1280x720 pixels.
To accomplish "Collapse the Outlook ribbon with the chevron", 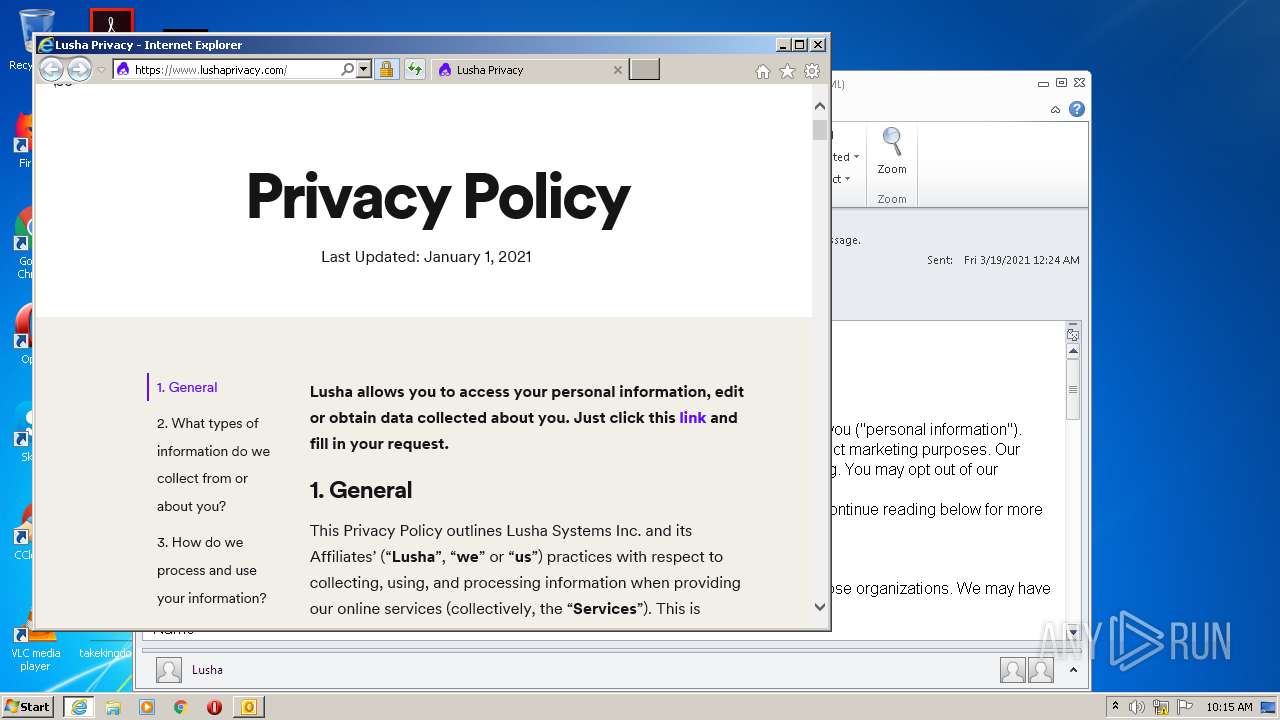I will tap(1055, 109).
